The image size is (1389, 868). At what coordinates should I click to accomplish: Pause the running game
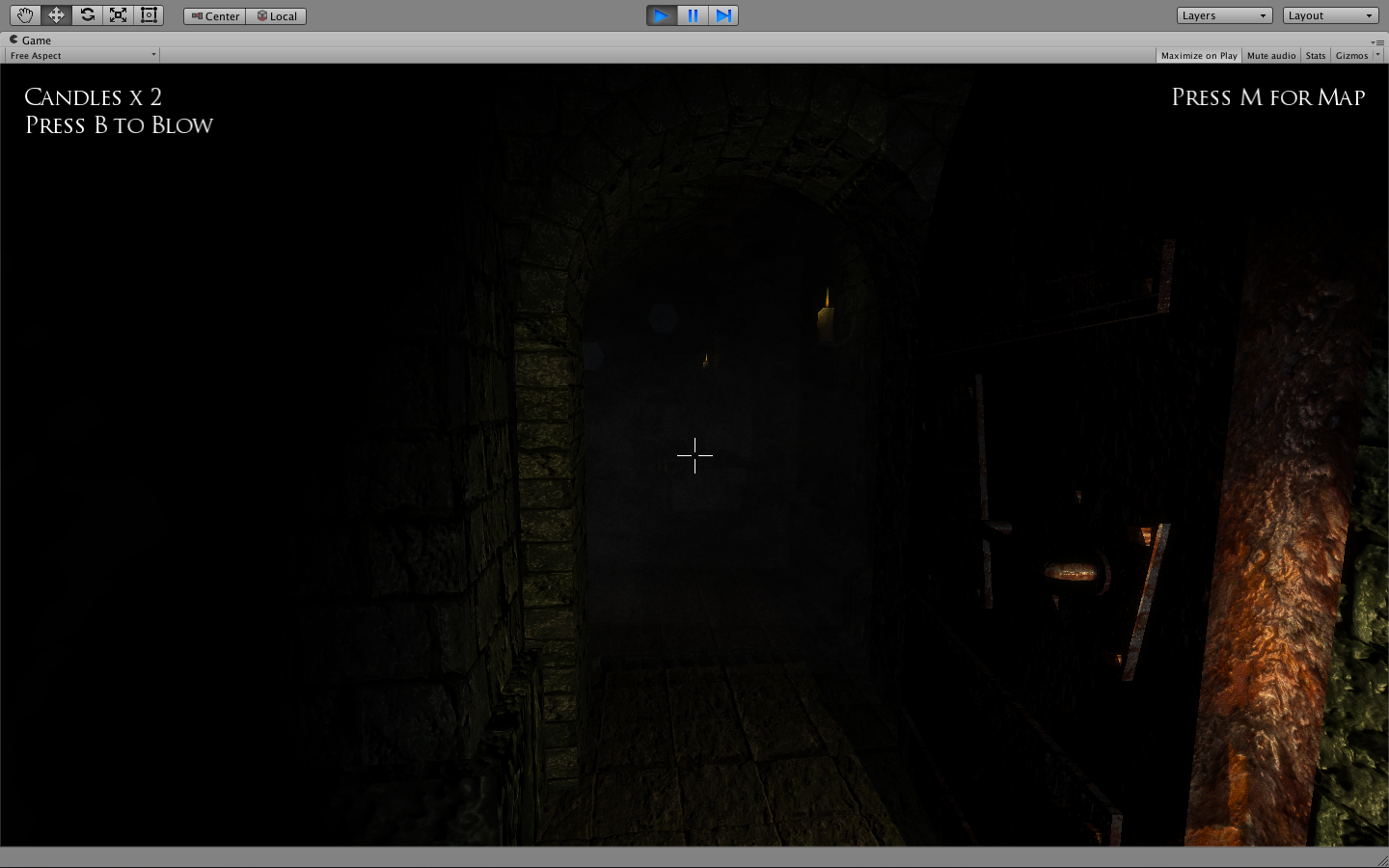click(693, 15)
